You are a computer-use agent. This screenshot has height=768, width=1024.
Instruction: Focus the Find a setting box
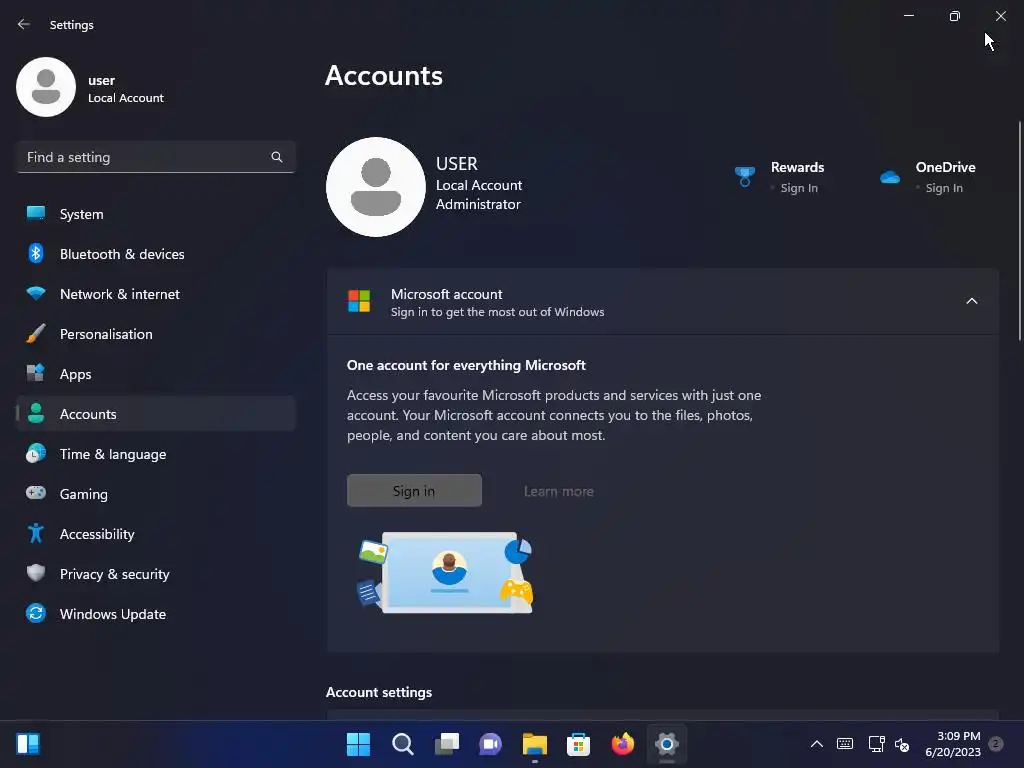point(155,157)
